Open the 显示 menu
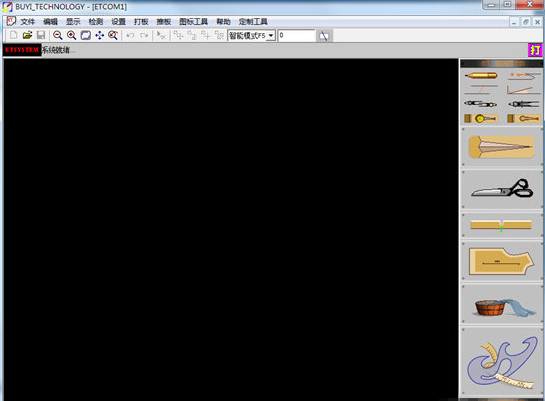Screen dimensions: 545x401 click(x=73, y=22)
